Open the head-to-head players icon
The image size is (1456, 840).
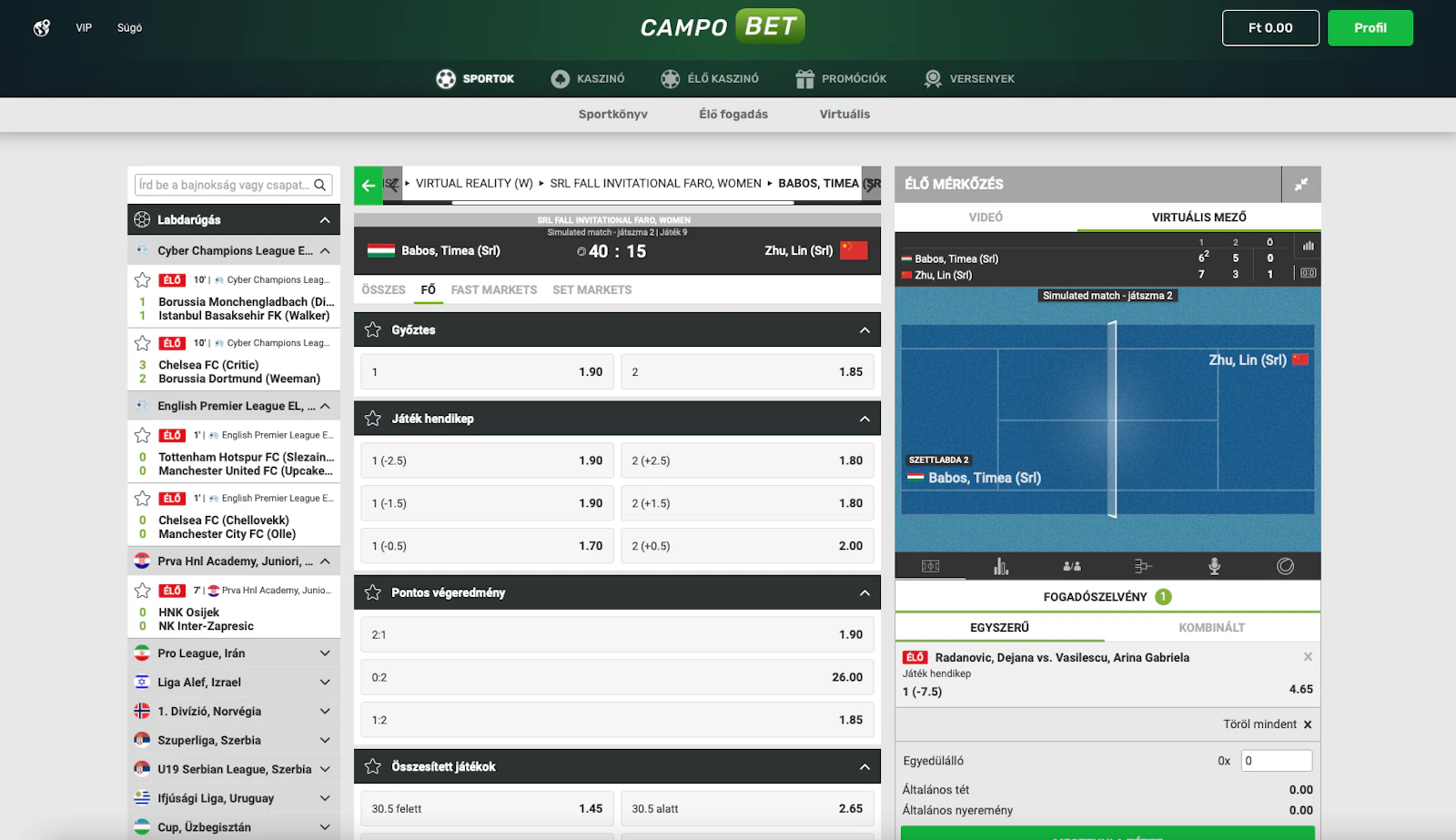(1073, 565)
